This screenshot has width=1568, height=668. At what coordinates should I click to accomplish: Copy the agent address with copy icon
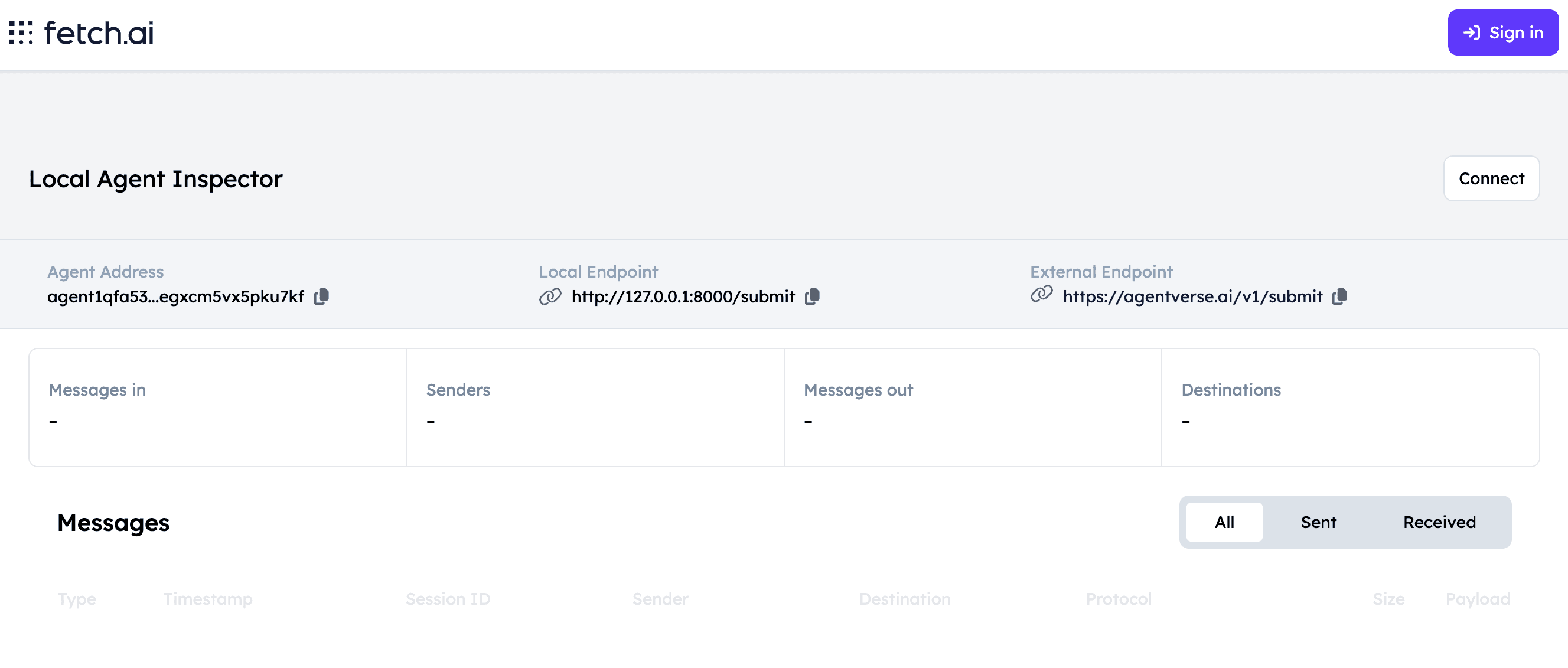(x=321, y=296)
